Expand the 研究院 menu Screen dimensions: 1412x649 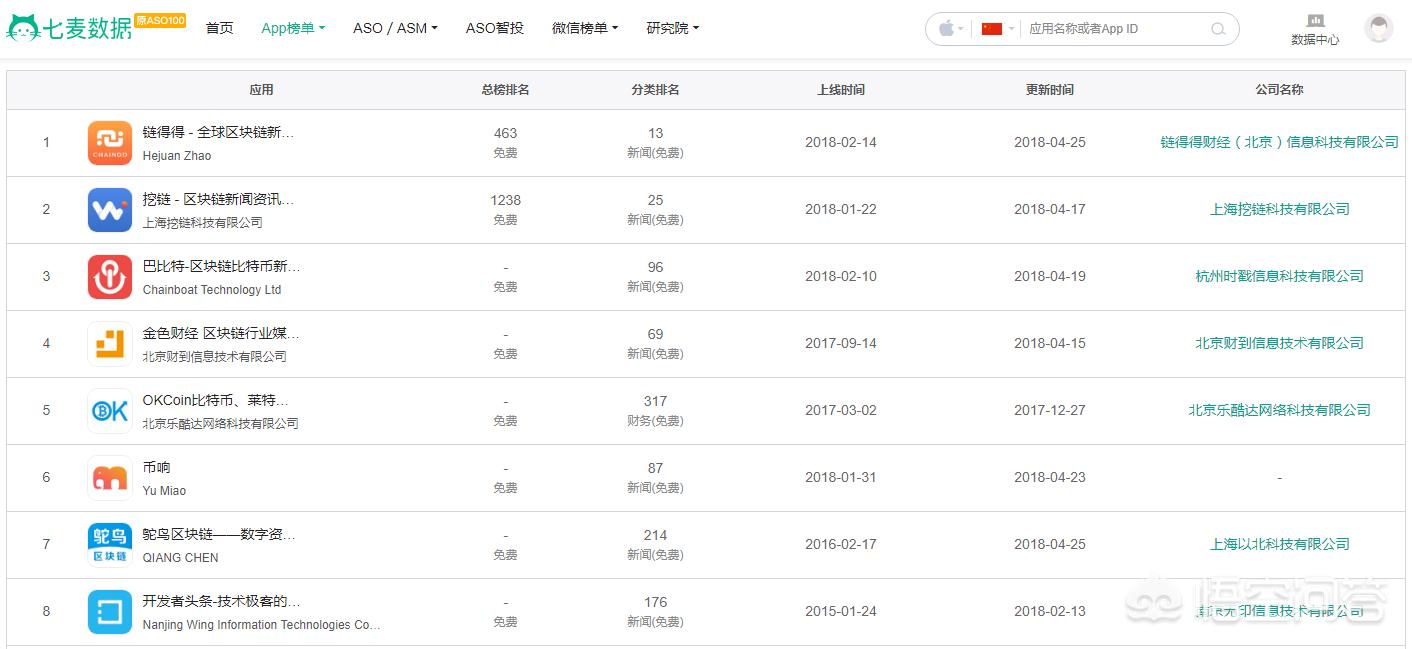[x=673, y=28]
